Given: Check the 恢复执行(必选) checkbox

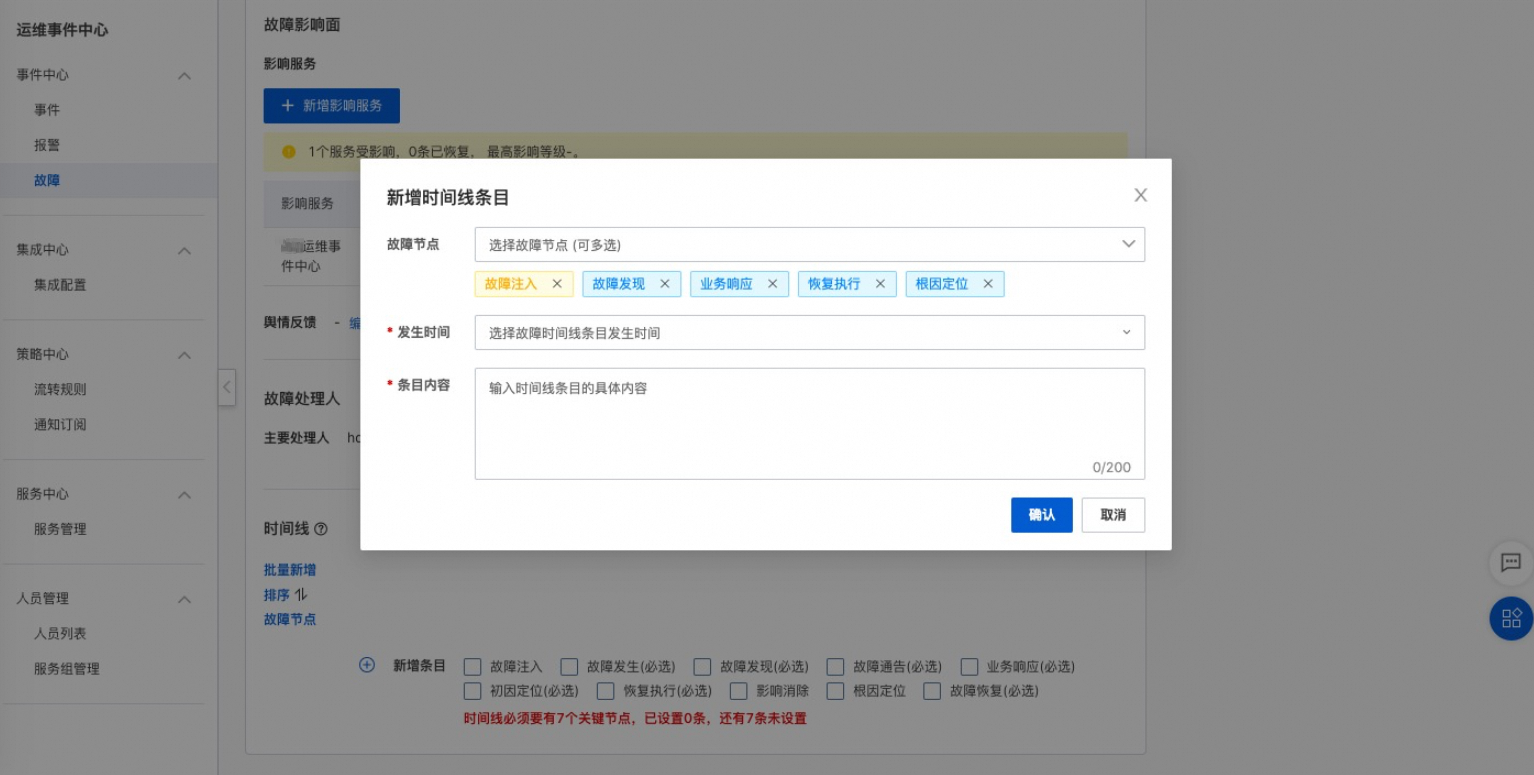Looking at the screenshot, I should pyautogui.click(x=606, y=691).
